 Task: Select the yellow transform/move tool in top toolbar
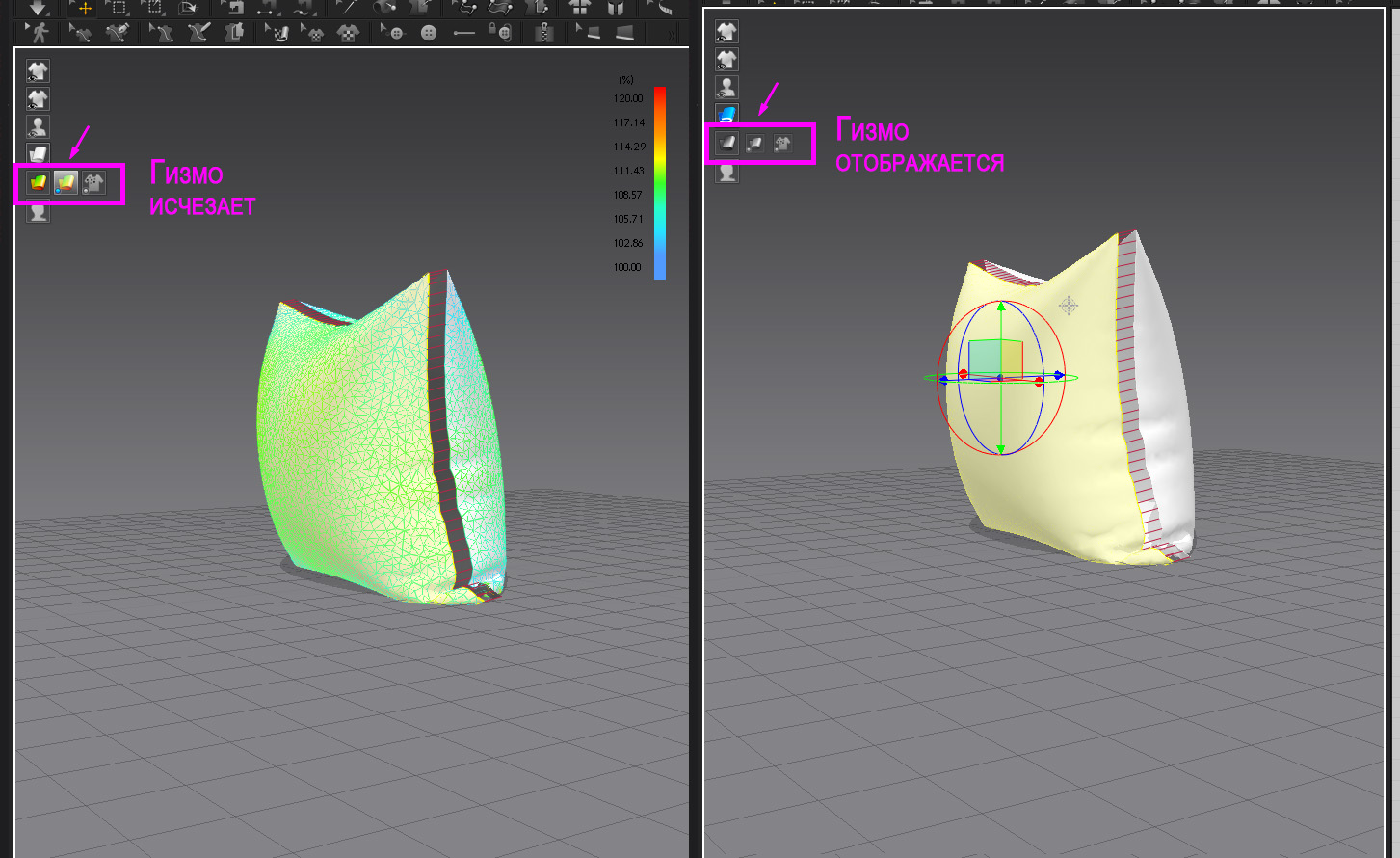[x=84, y=8]
